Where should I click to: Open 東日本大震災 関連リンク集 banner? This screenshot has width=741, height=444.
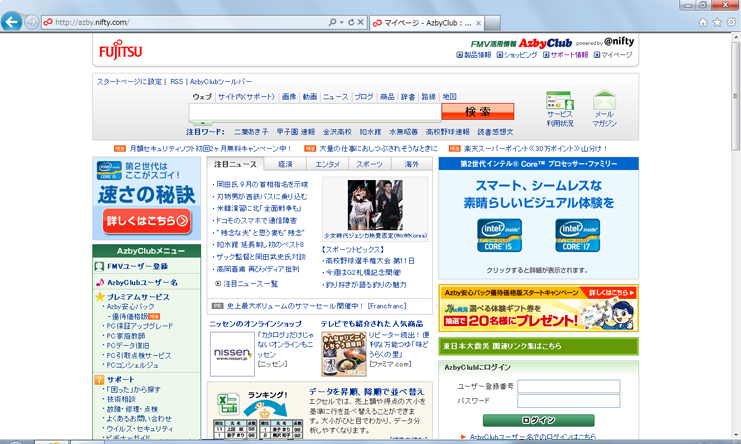538,346
